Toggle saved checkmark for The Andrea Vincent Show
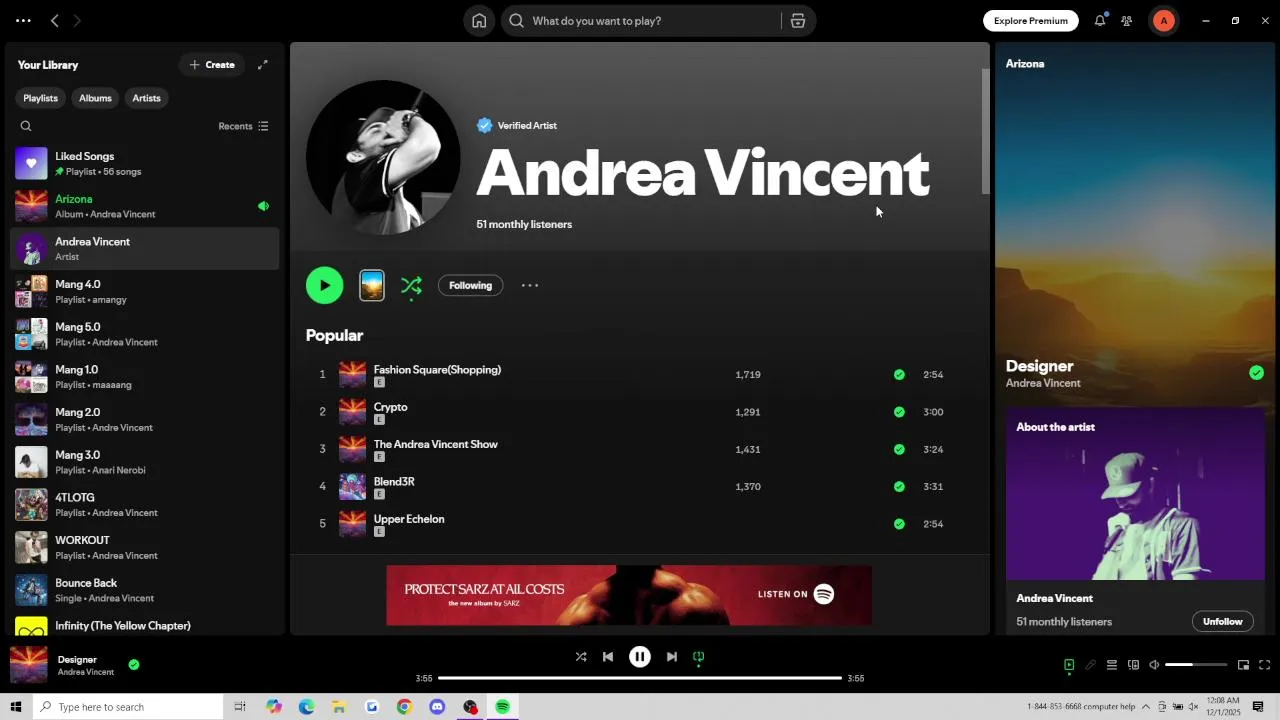Screen dimensions: 1280x720 click(x=899, y=449)
